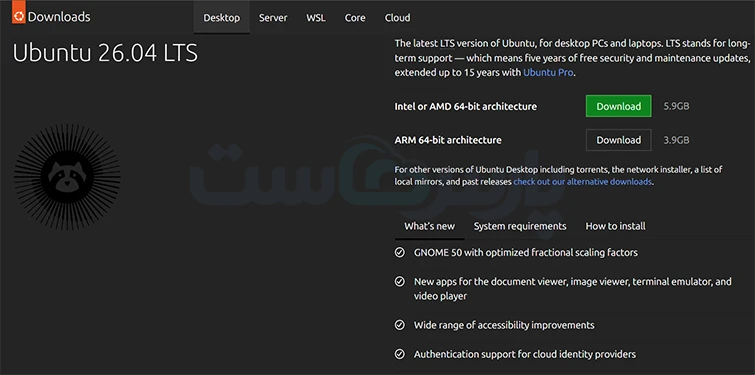Click check icon beside New apps item
Screen dimensions: 755x375
400,282
